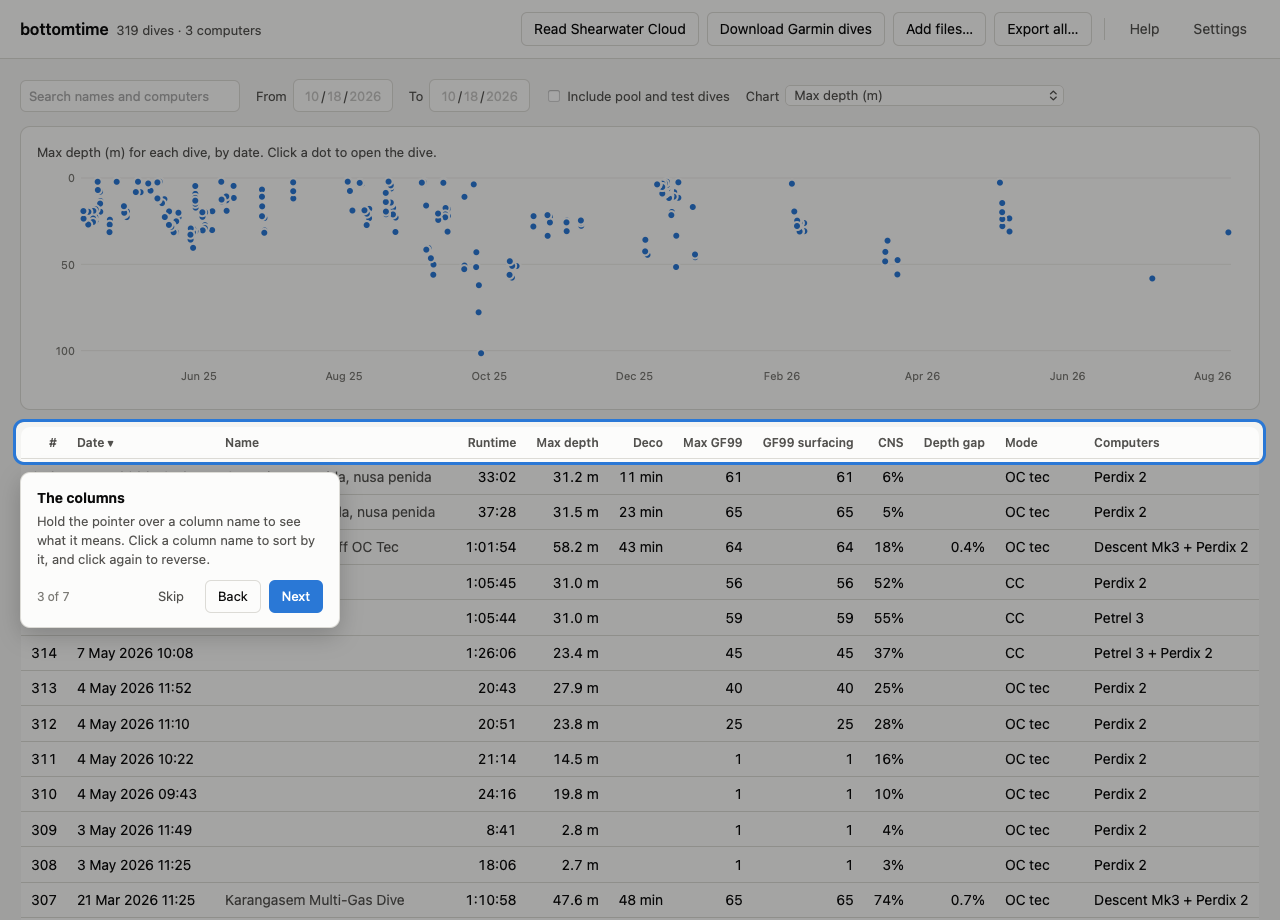Sort by the Name column header
1280x920 pixels.
pyautogui.click(x=242, y=442)
